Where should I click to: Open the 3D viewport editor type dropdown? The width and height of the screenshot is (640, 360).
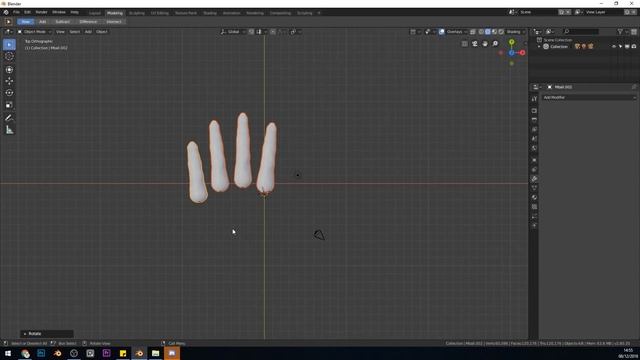pos(8,31)
